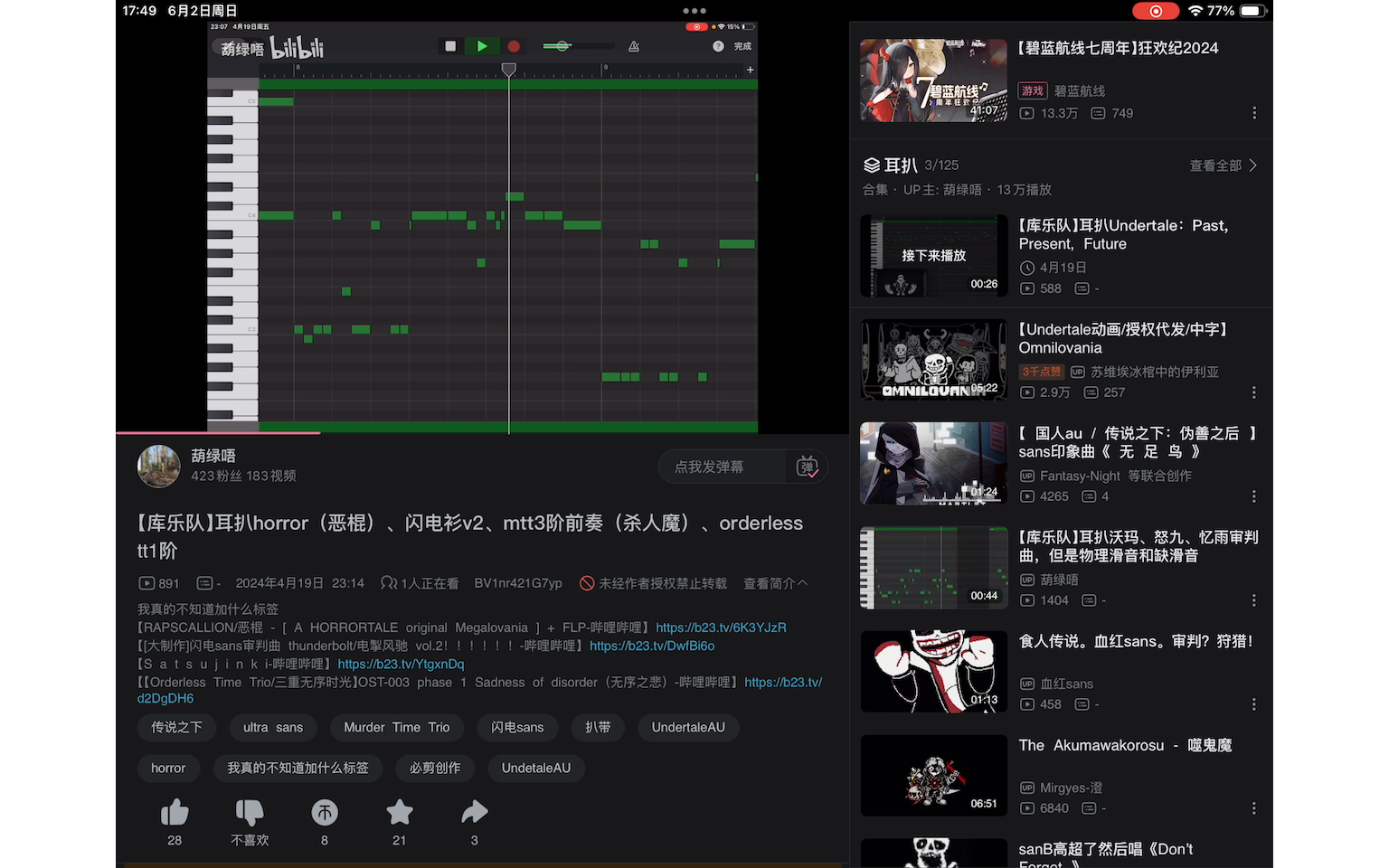
Task: Tap the battery indicator in status bar
Action: click(1253, 11)
